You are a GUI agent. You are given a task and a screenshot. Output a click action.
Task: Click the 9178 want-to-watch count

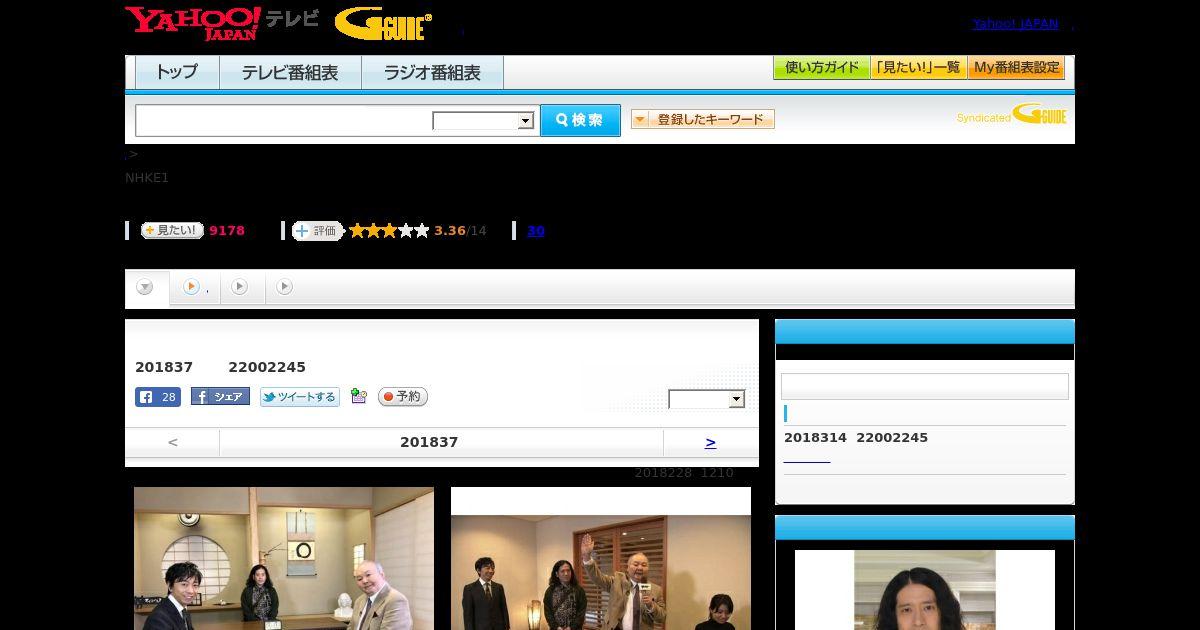(227, 231)
